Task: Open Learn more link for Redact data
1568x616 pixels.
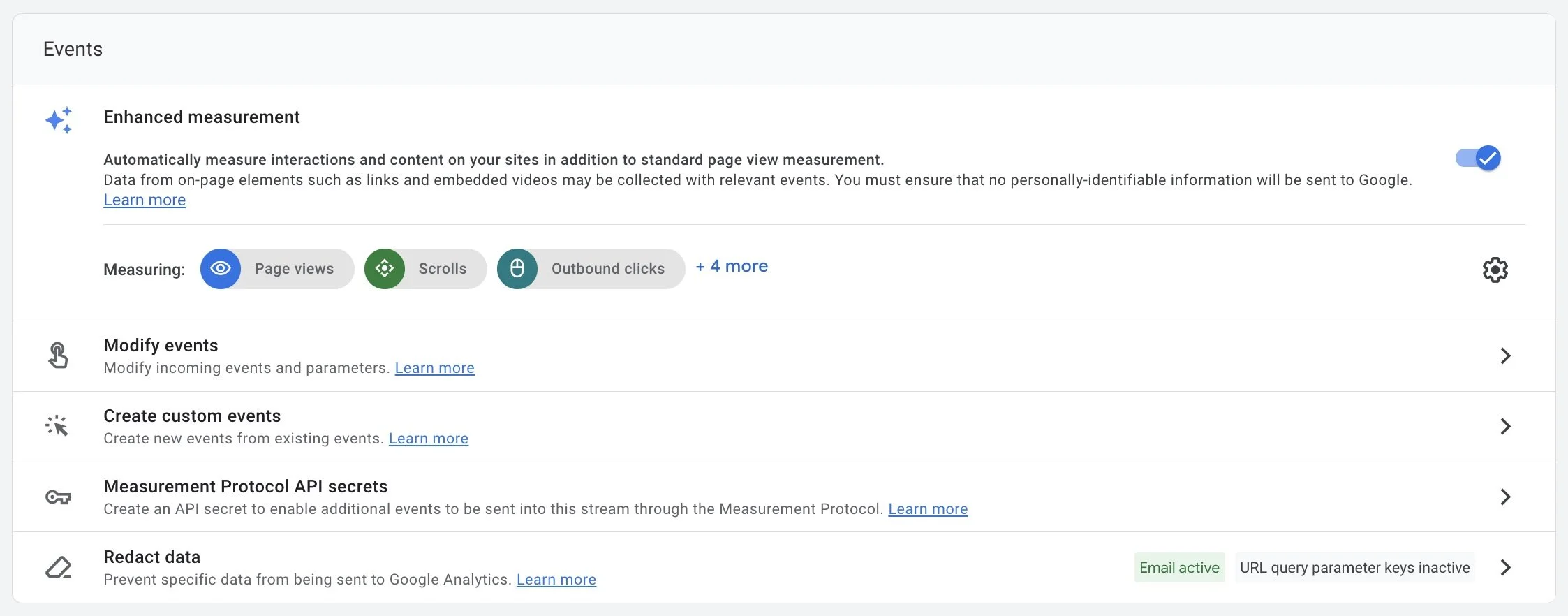Action: coord(556,580)
